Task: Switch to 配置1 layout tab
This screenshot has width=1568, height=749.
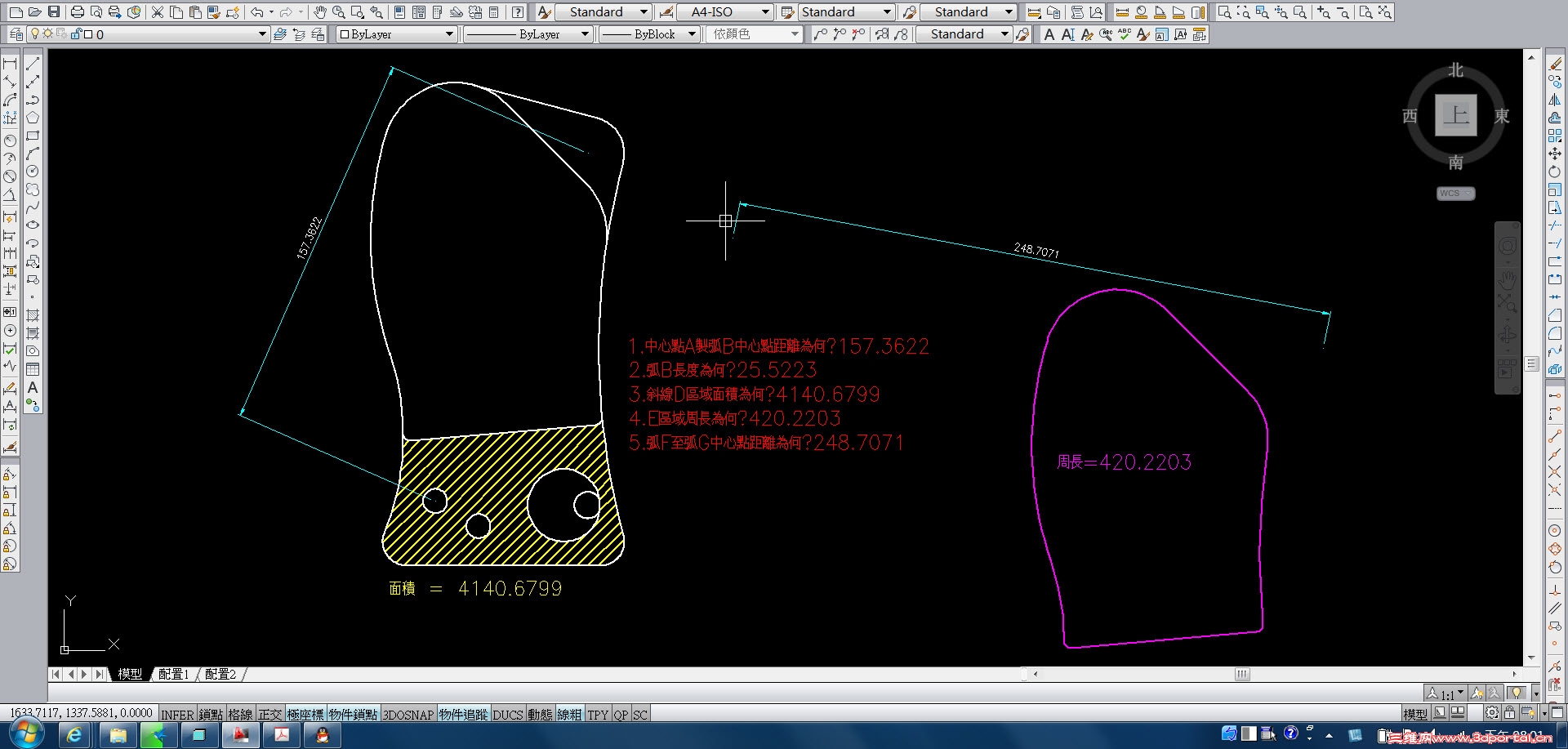Action: [x=173, y=674]
